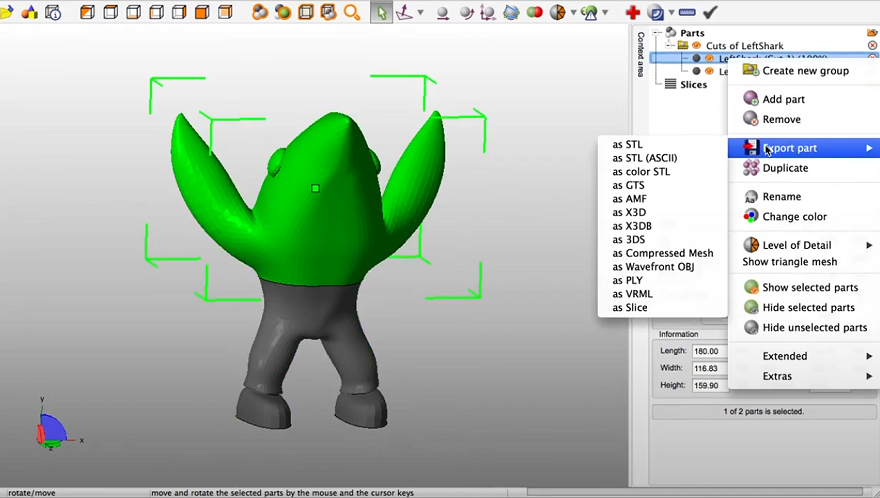Zoom to all parts icon
Viewport: 880px width, 498px height.
(x=260, y=12)
